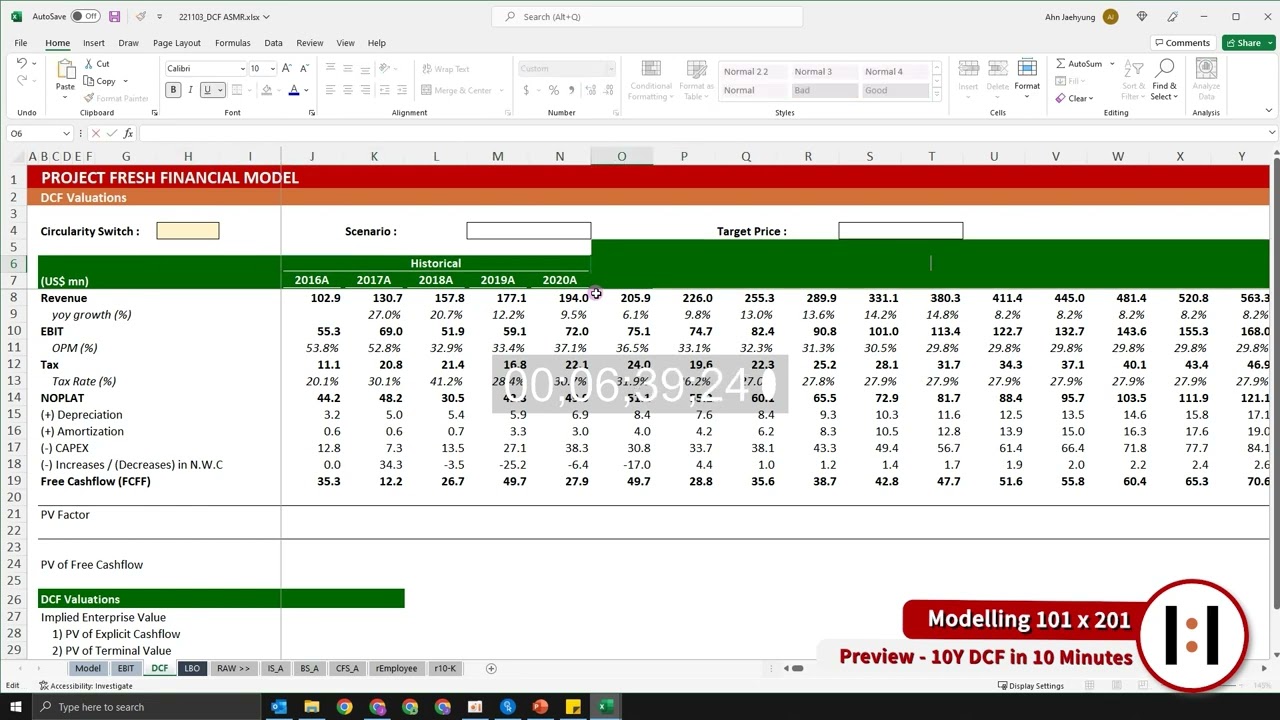This screenshot has width=1280, height=720.
Task: Open Find & Select magnifier
Action: pos(1164,79)
